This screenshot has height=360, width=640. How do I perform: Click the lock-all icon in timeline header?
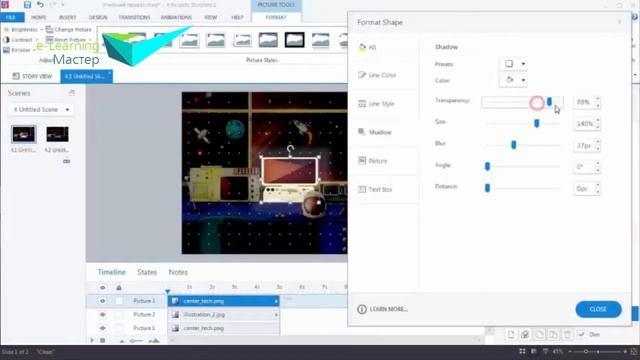119,288
